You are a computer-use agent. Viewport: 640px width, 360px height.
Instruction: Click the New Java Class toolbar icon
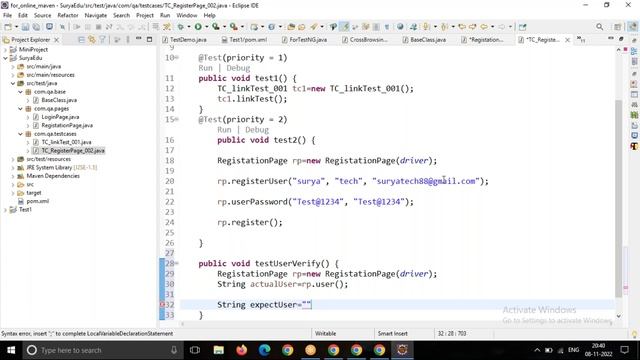[x=271, y=27]
